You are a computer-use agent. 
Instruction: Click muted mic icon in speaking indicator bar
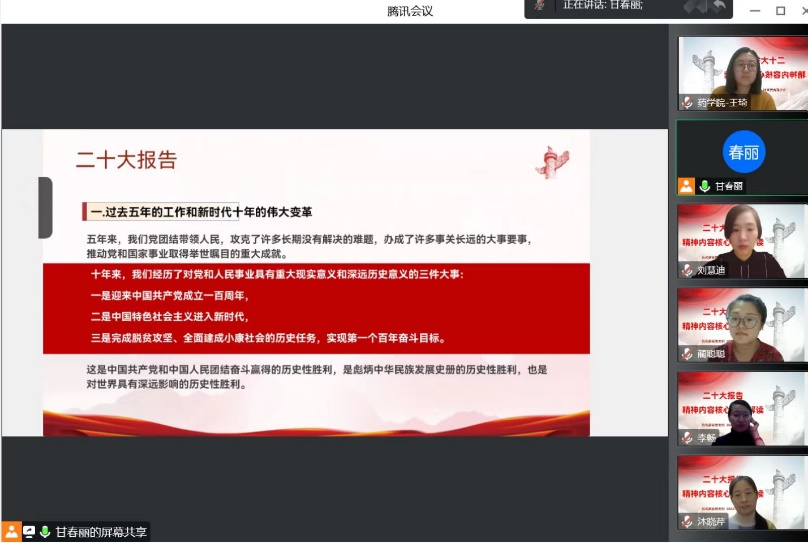(x=541, y=6)
